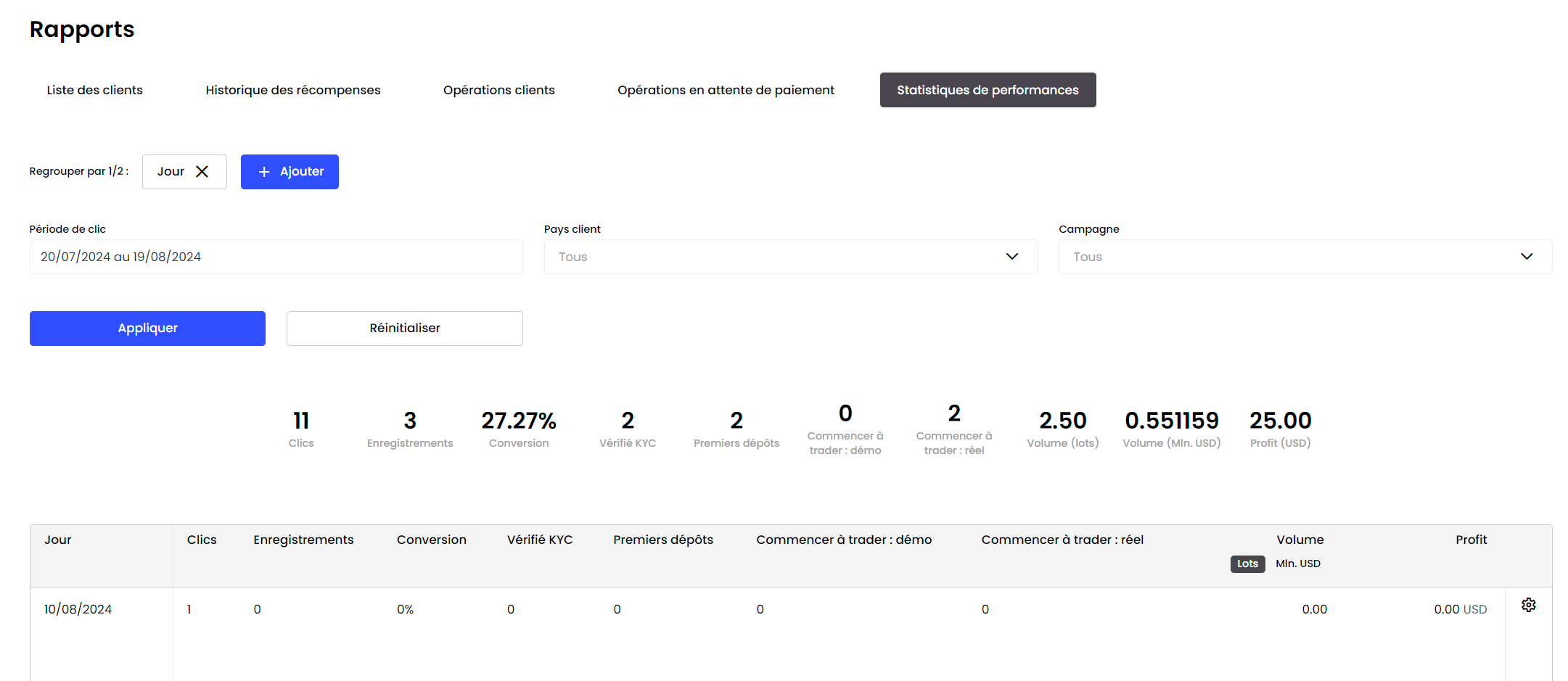Image resolution: width=1568 pixels, height=681 pixels.
Task: Click the 2.50 Volume (lots) summary value
Action: coord(1063,421)
